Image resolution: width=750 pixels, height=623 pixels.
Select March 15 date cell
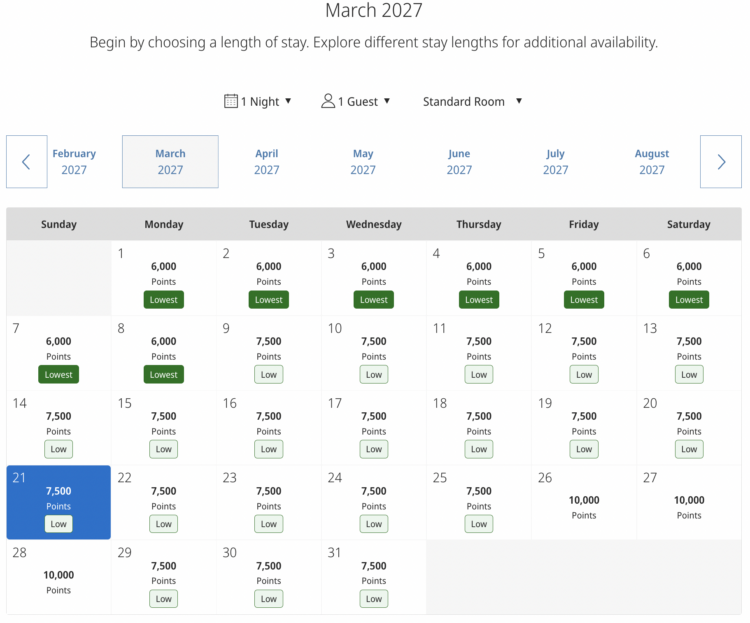pos(164,428)
